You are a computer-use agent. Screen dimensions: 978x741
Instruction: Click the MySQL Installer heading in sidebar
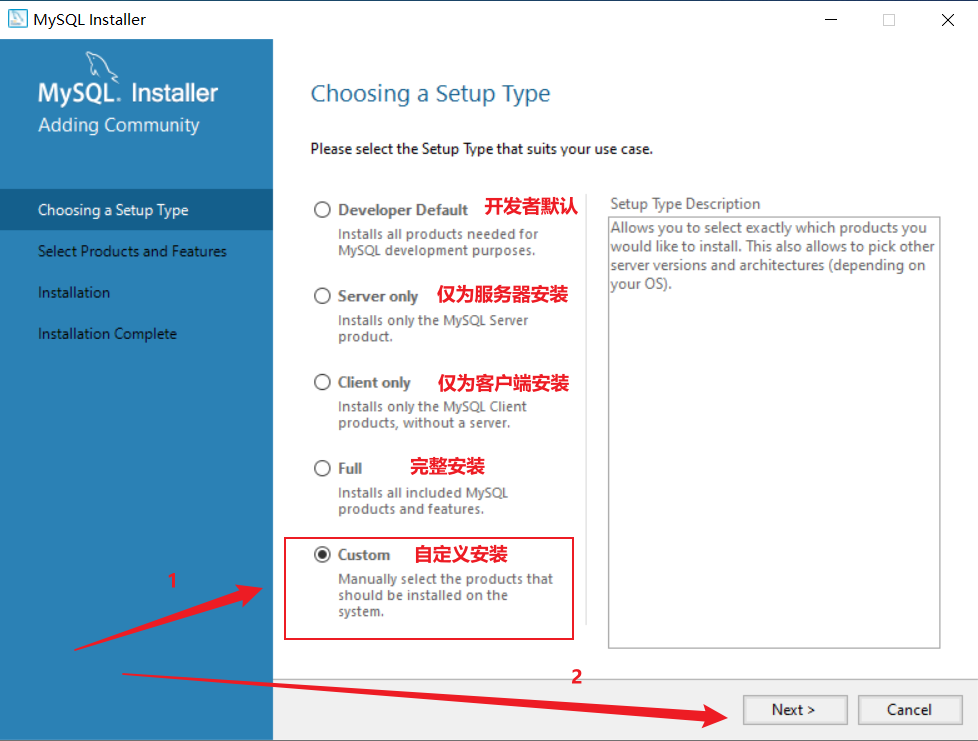click(x=128, y=93)
